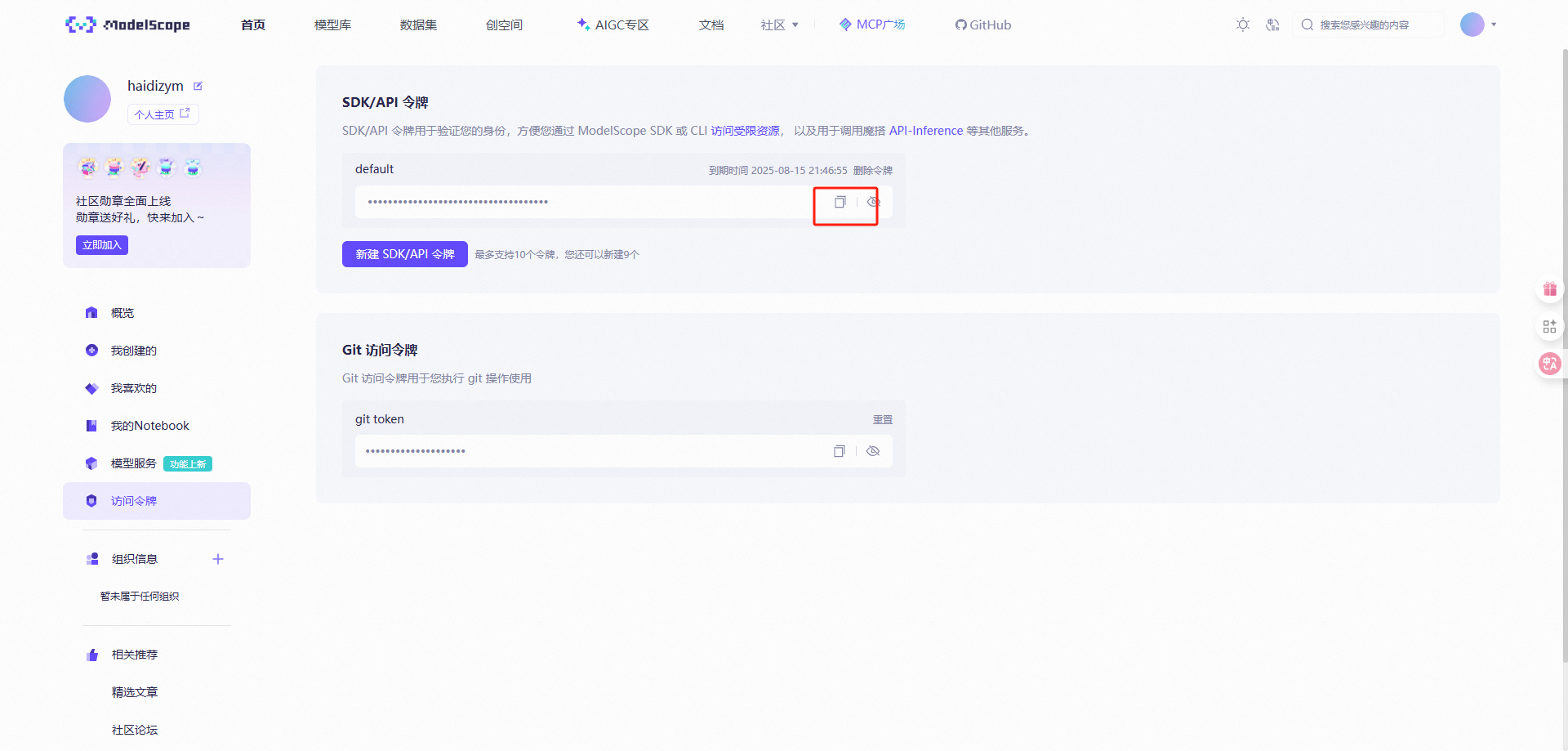Click the gift floating icon
Image resolution: width=1568 pixels, height=751 pixels.
(x=1550, y=288)
